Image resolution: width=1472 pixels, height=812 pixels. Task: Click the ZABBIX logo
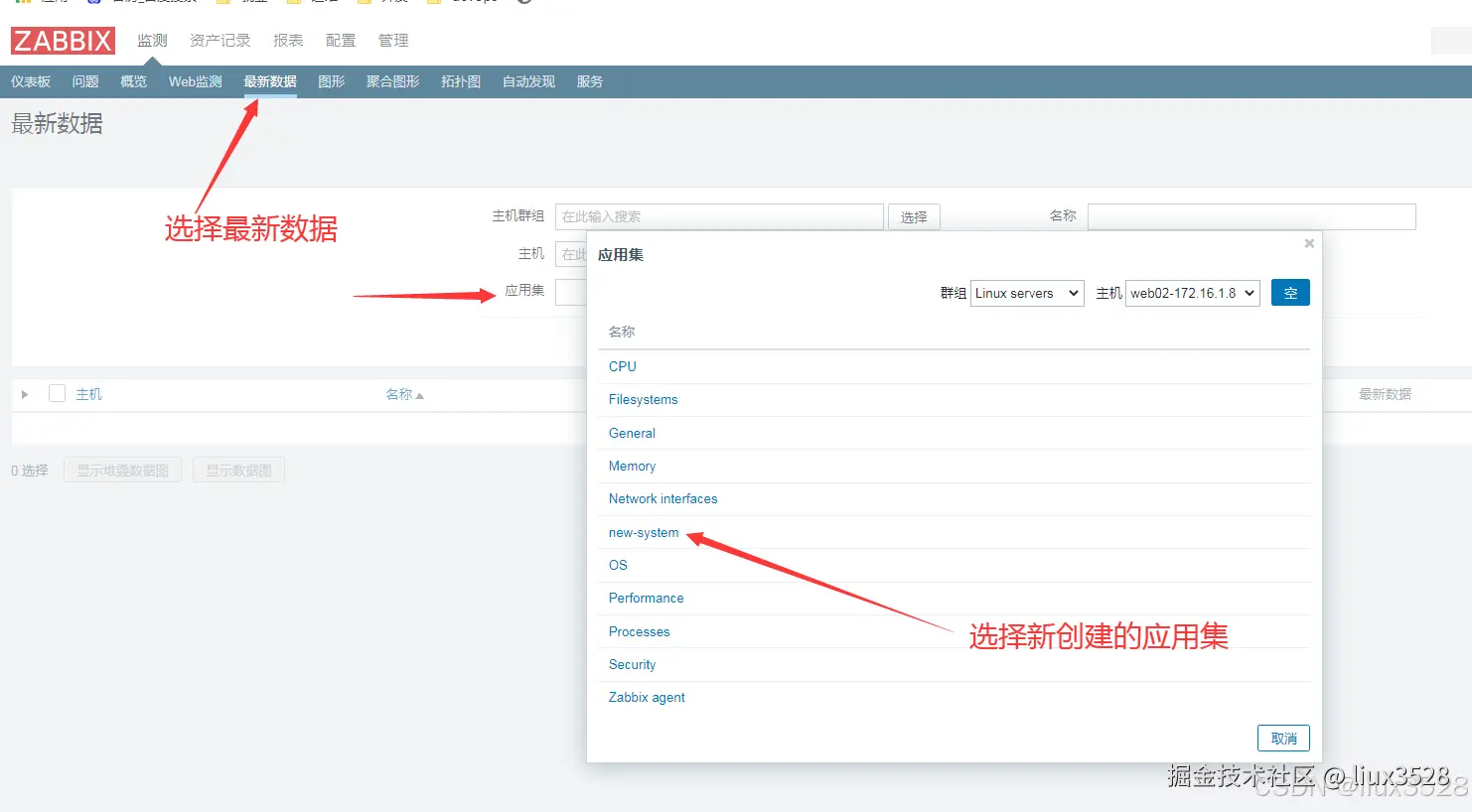63,41
